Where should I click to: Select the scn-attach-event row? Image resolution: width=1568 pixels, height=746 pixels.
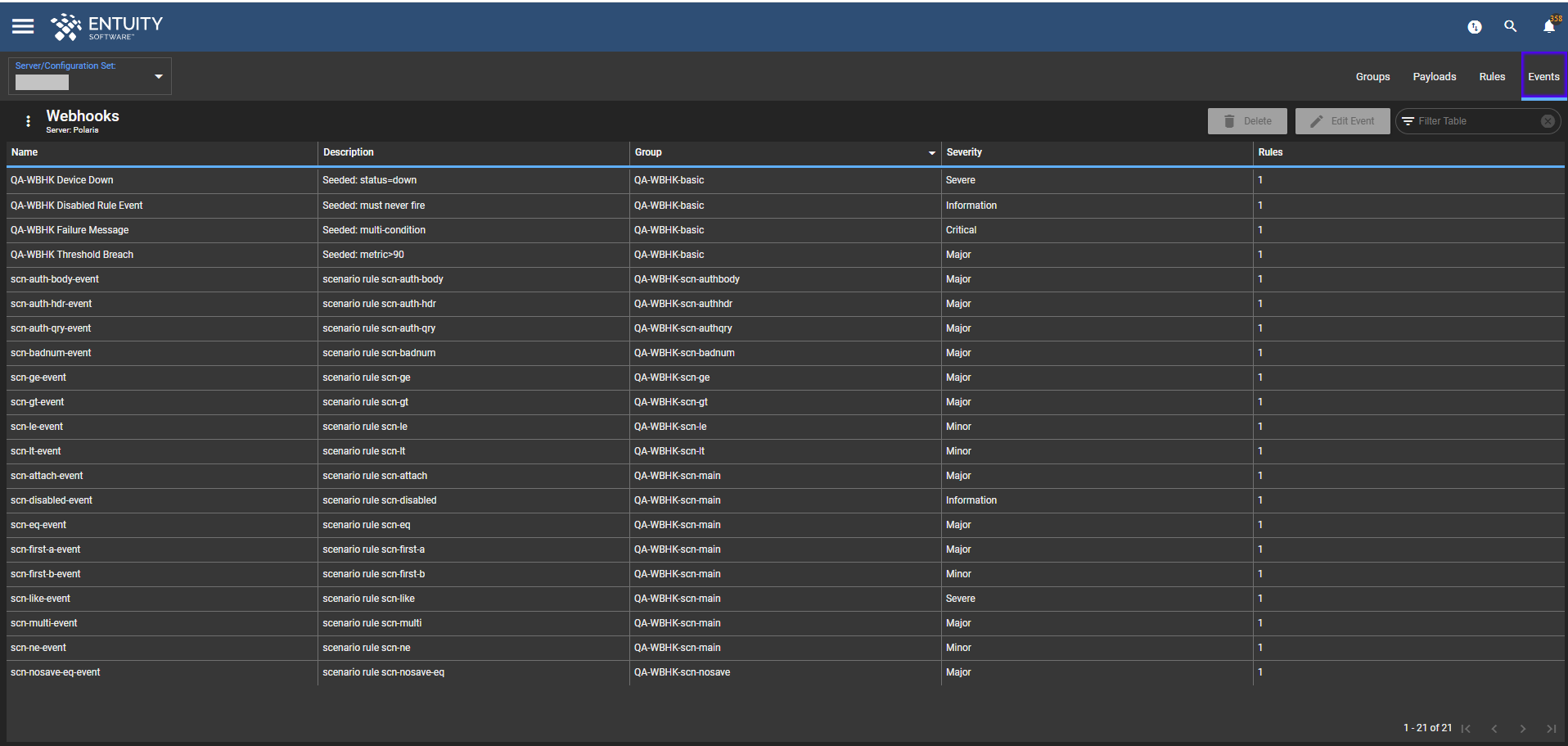[x=786, y=476]
